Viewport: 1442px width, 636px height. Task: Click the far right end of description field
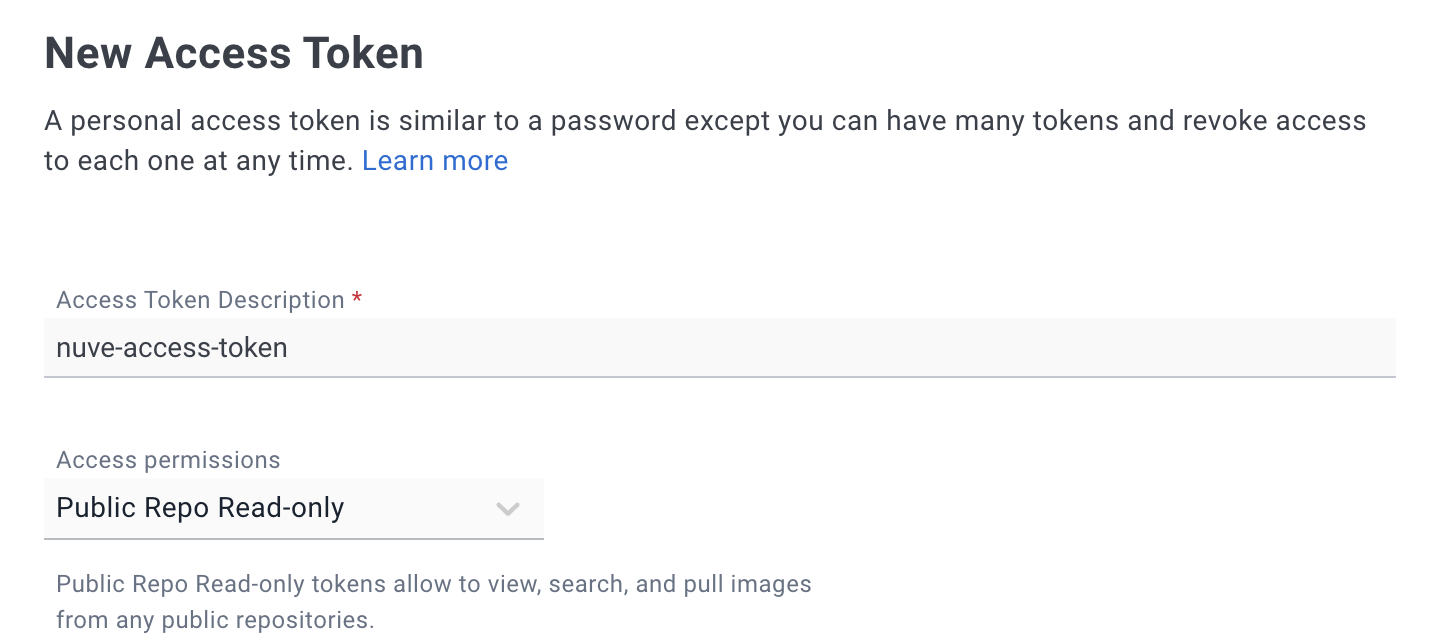(1380, 348)
